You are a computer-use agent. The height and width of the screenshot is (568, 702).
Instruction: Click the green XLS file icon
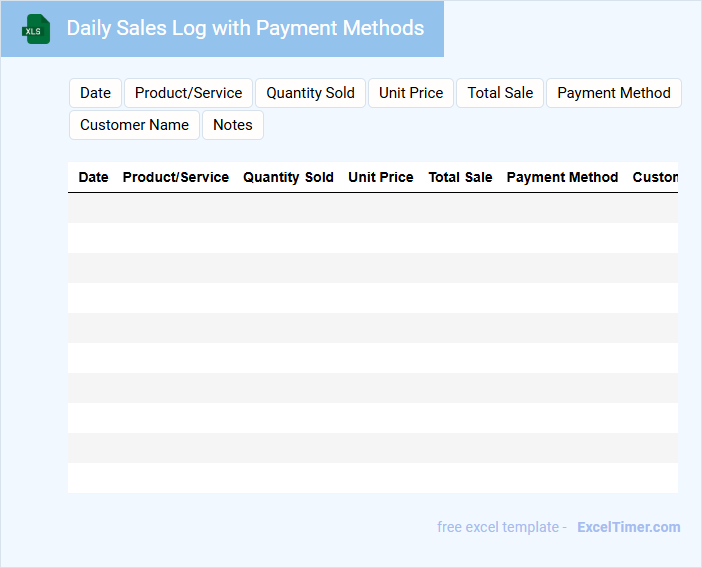36,29
